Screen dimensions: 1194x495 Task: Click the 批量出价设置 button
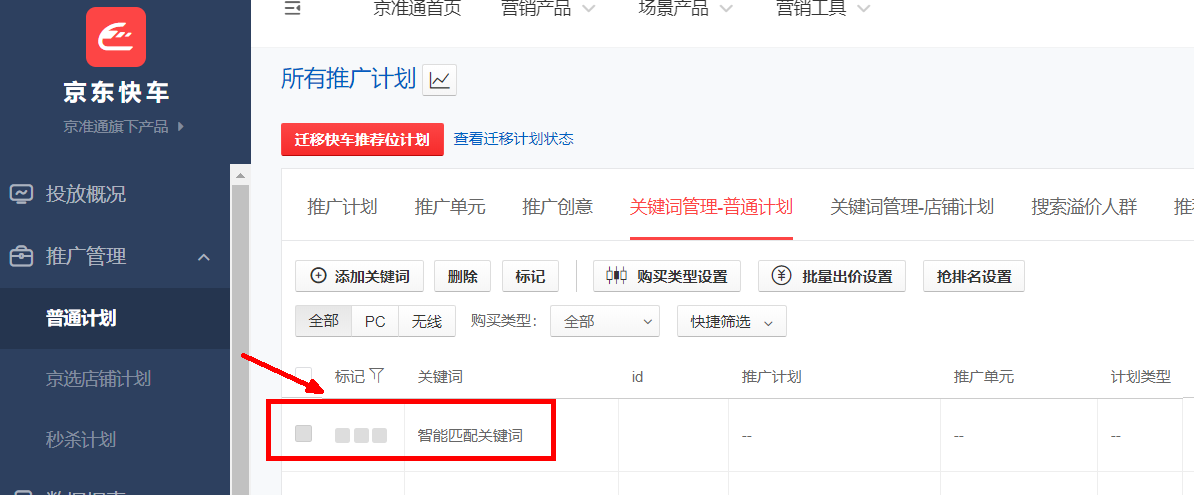pyautogui.click(x=832, y=276)
